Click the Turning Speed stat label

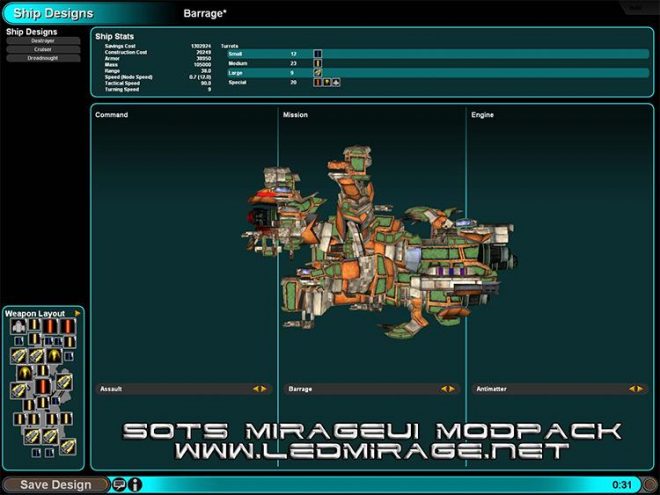point(122,89)
